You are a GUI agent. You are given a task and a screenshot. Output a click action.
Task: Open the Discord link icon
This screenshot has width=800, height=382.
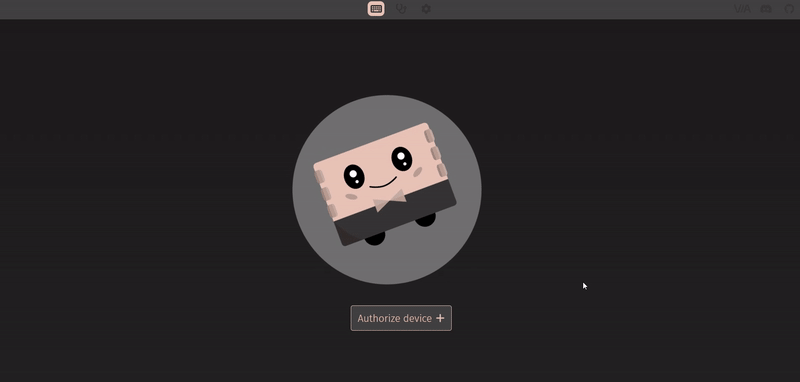pos(766,9)
